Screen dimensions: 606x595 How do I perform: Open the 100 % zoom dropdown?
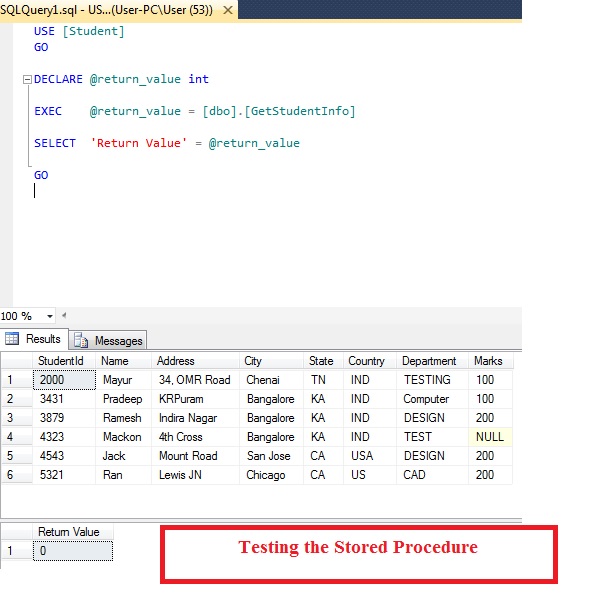(50, 316)
